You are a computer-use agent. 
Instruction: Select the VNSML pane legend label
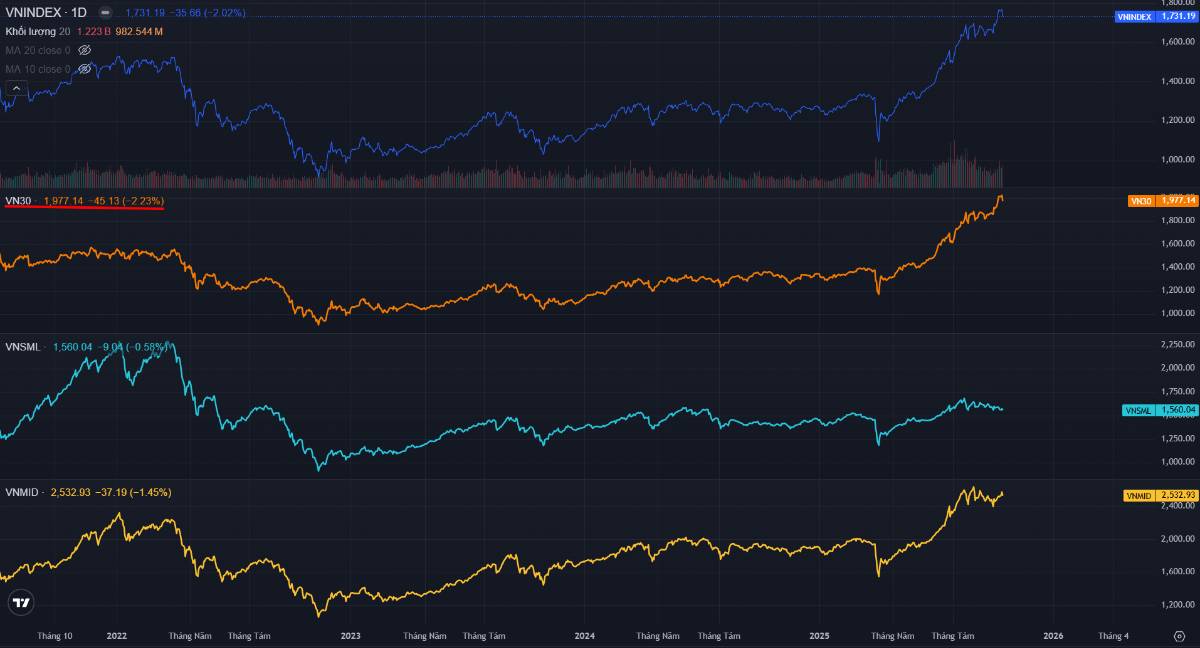coord(24,347)
